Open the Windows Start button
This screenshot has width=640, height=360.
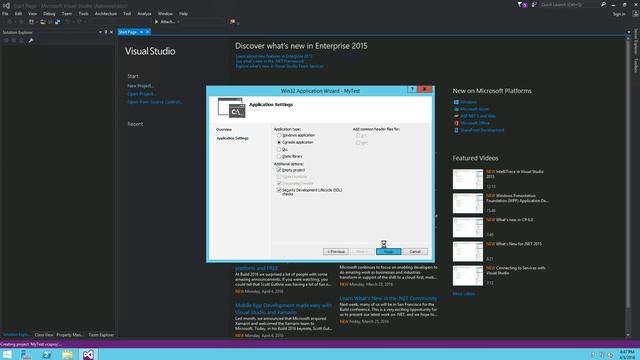pyautogui.click(x=7, y=354)
